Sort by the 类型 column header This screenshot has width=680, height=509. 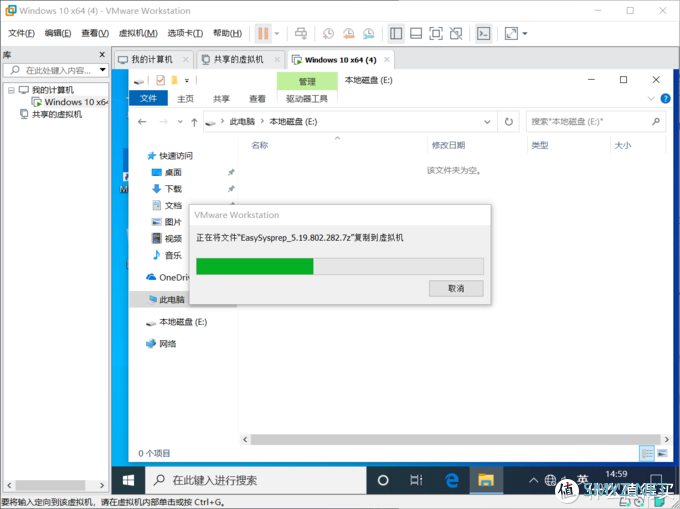click(x=540, y=145)
